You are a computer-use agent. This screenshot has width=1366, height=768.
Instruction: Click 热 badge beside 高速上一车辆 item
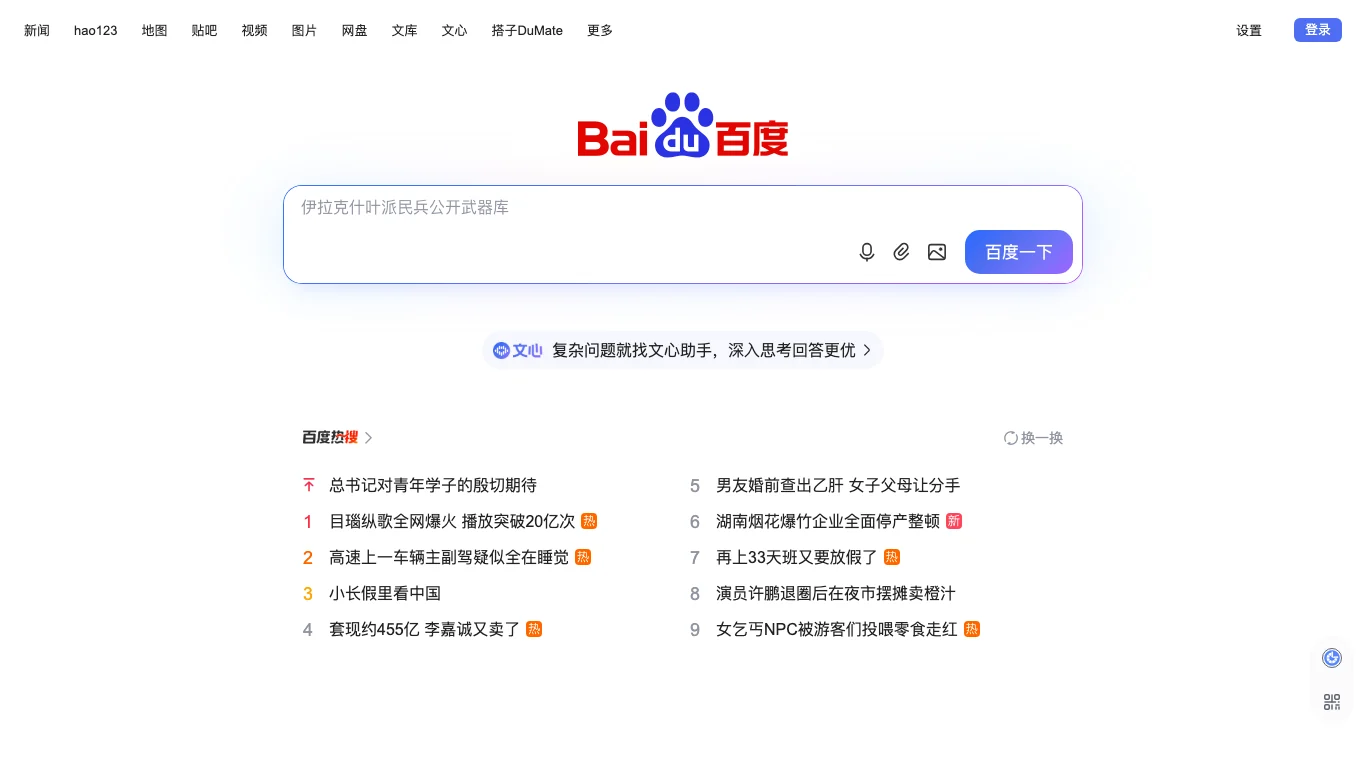pyautogui.click(x=583, y=557)
